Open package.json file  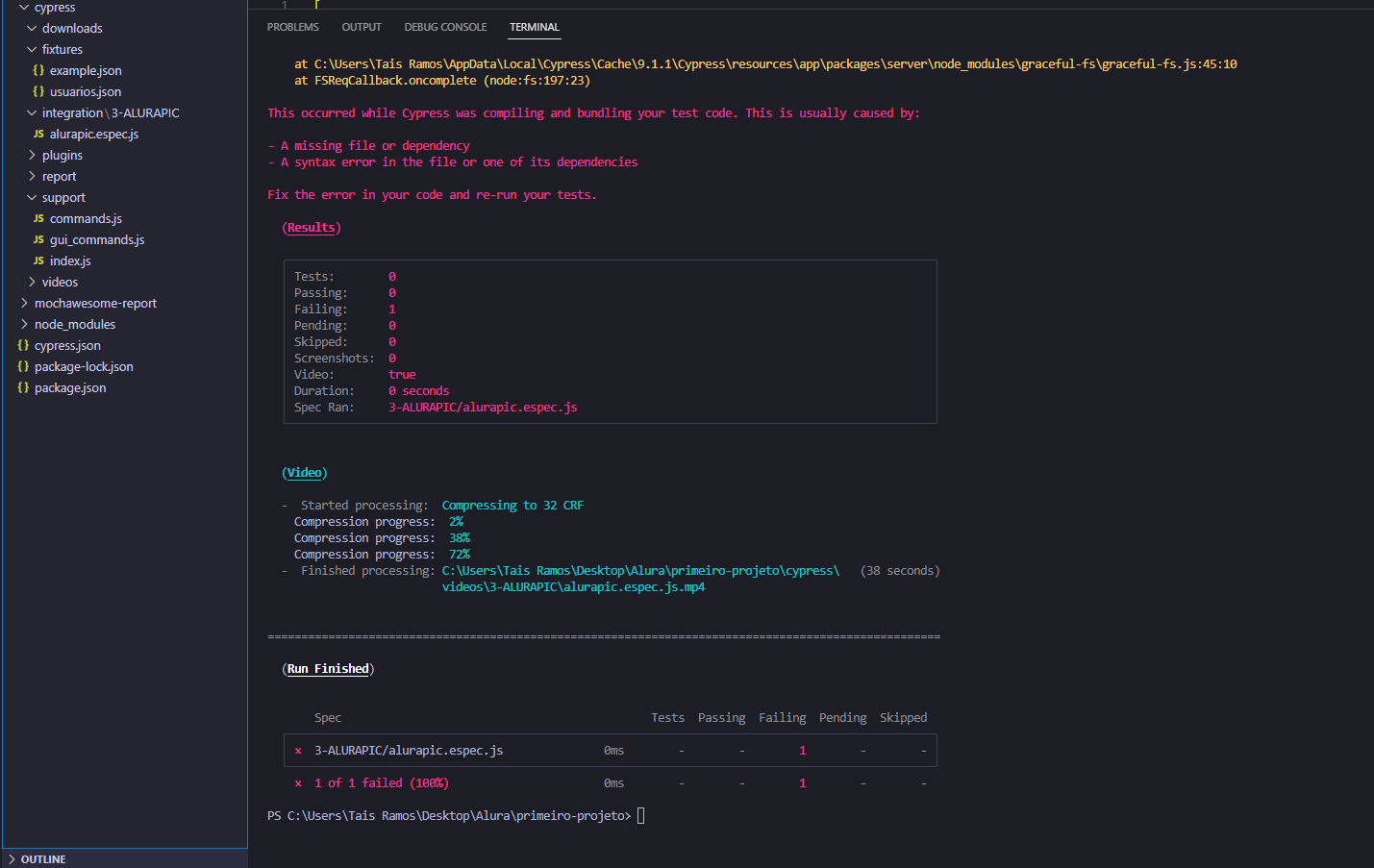pos(70,387)
